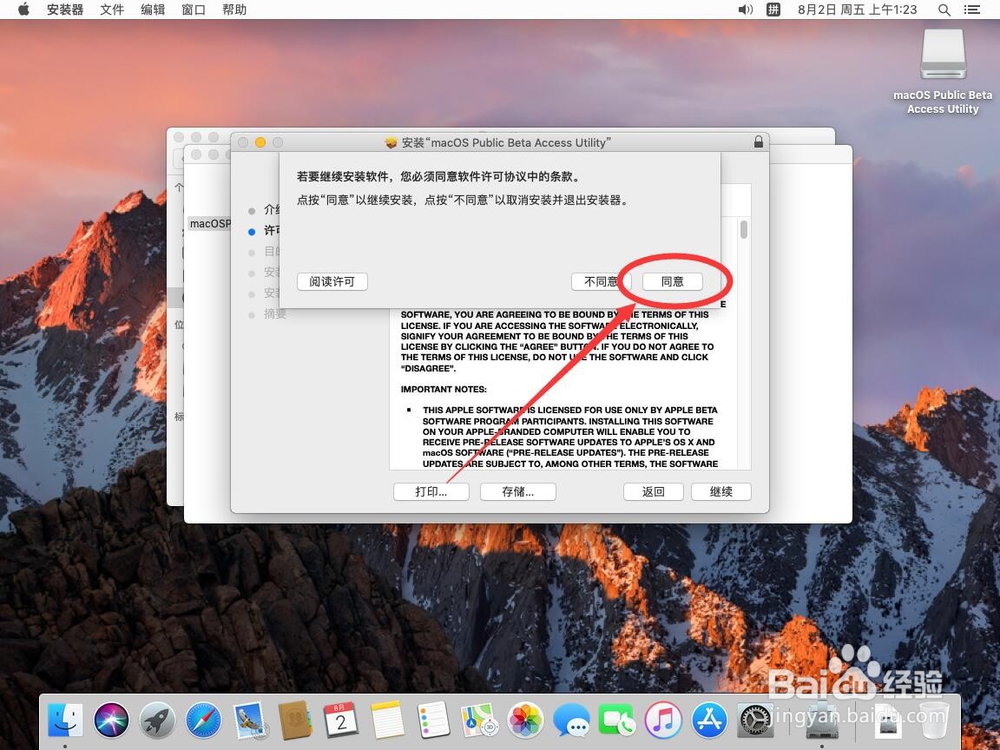Click the 阅读许可 button
This screenshot has width=1000, height=750.
coord(332,281)
